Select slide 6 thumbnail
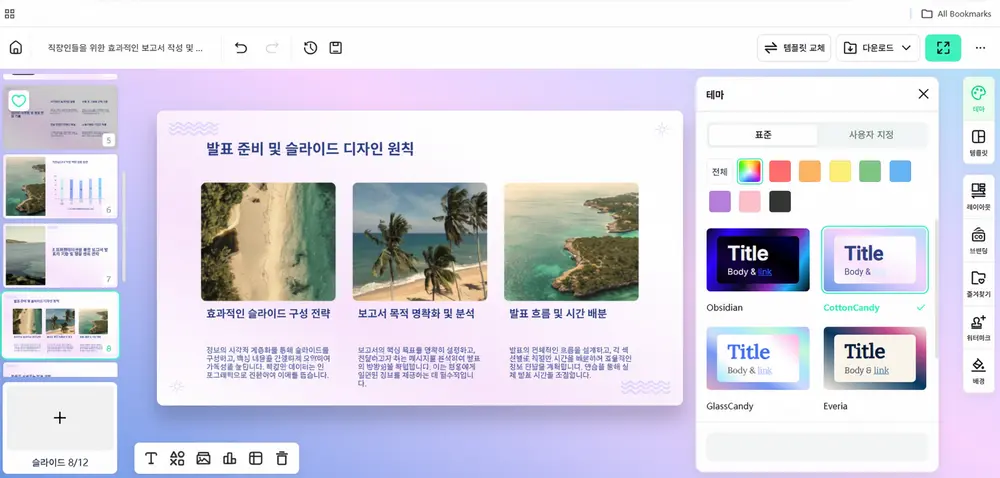The height and width of the screenshot is (478, 1000). [x=60, y=186]
